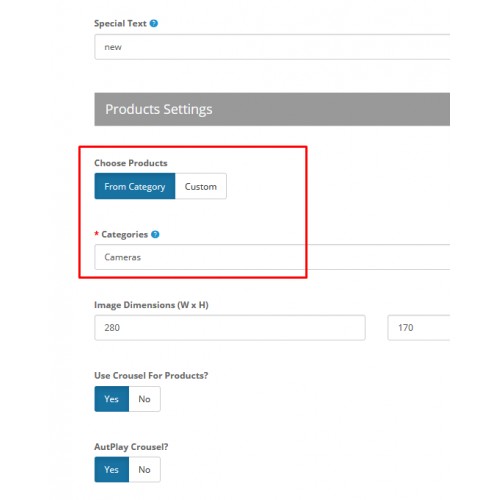Viewport: 500px width, 500px height.
Task: Select the From Category option
Action: click(135, 186)
